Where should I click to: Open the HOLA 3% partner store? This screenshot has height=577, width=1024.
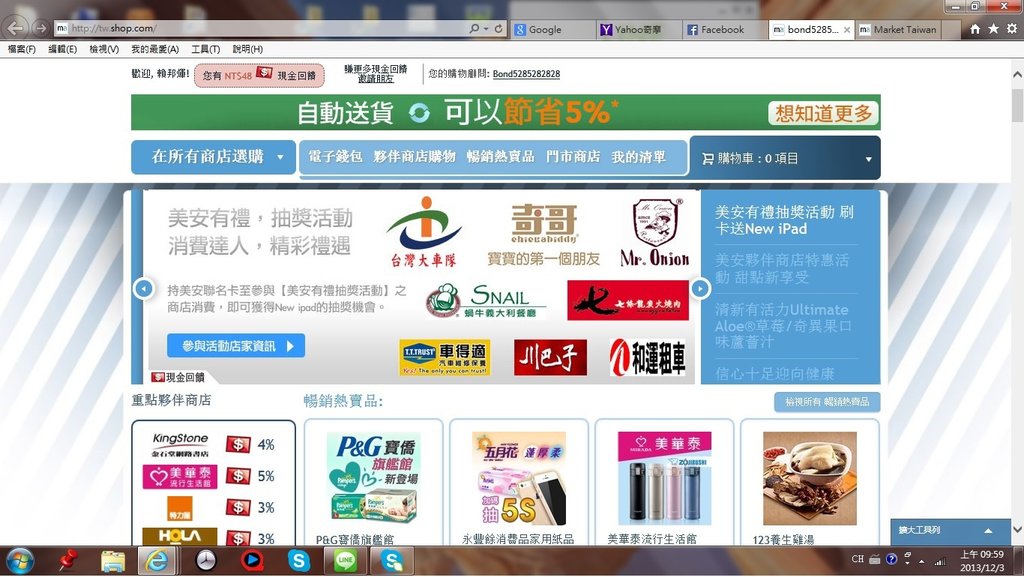click(x=213, y=537)
